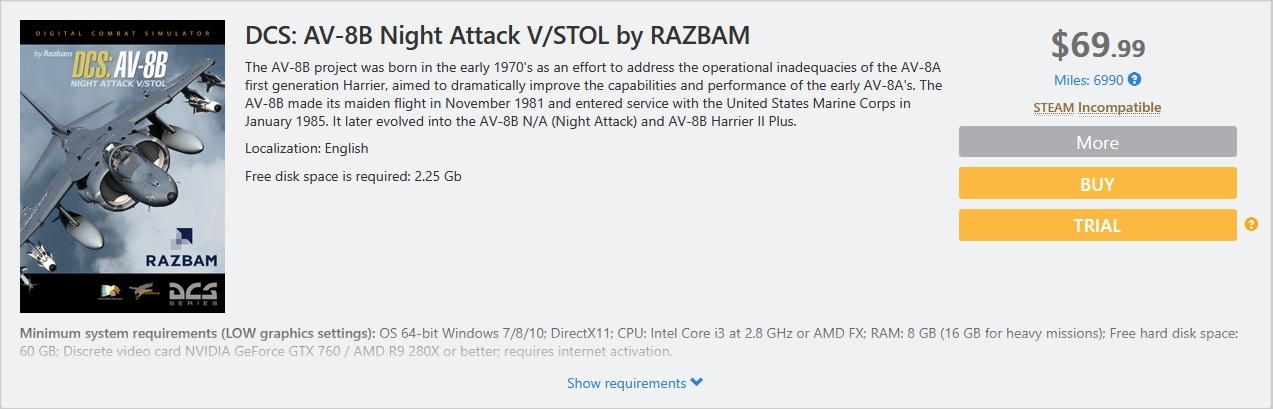Click the DCS Series logo on the cover
This screenshot has width=1273, height=409.
point(189,292)
